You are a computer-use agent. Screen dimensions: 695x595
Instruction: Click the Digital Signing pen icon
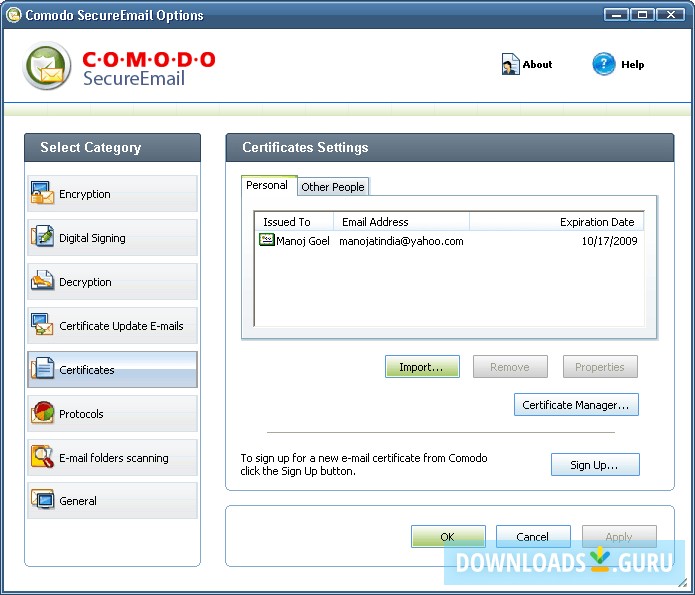click(x=42, y=236)
